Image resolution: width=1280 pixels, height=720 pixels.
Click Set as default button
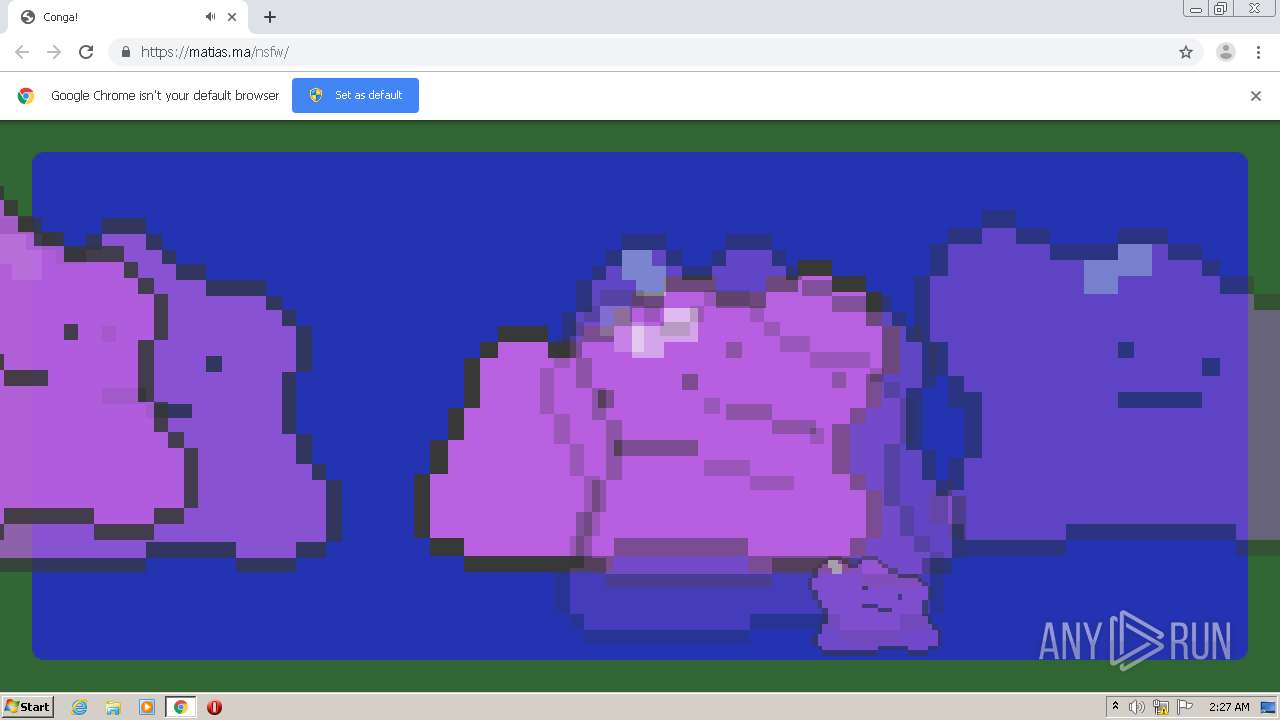pyautogui.click(x=355, y=95)
